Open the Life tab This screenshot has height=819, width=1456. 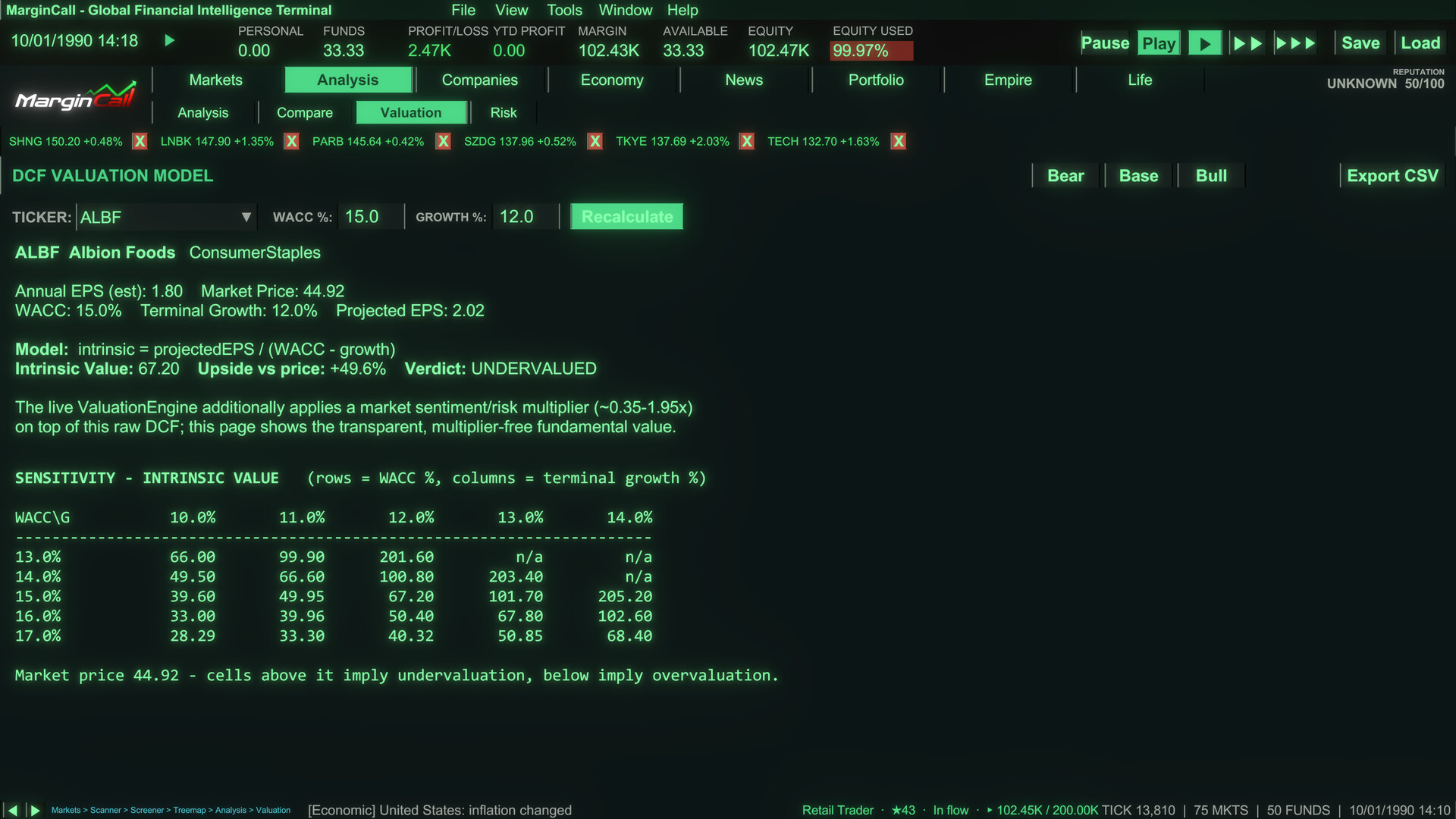click(1140, 80)
